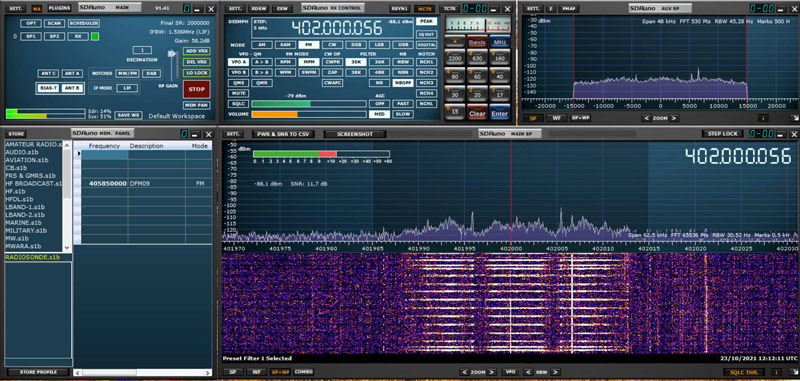The height and width of the screenshot is (381, 800).
Task: Toggle BIAS-T power
Action: tap(48, 88)
